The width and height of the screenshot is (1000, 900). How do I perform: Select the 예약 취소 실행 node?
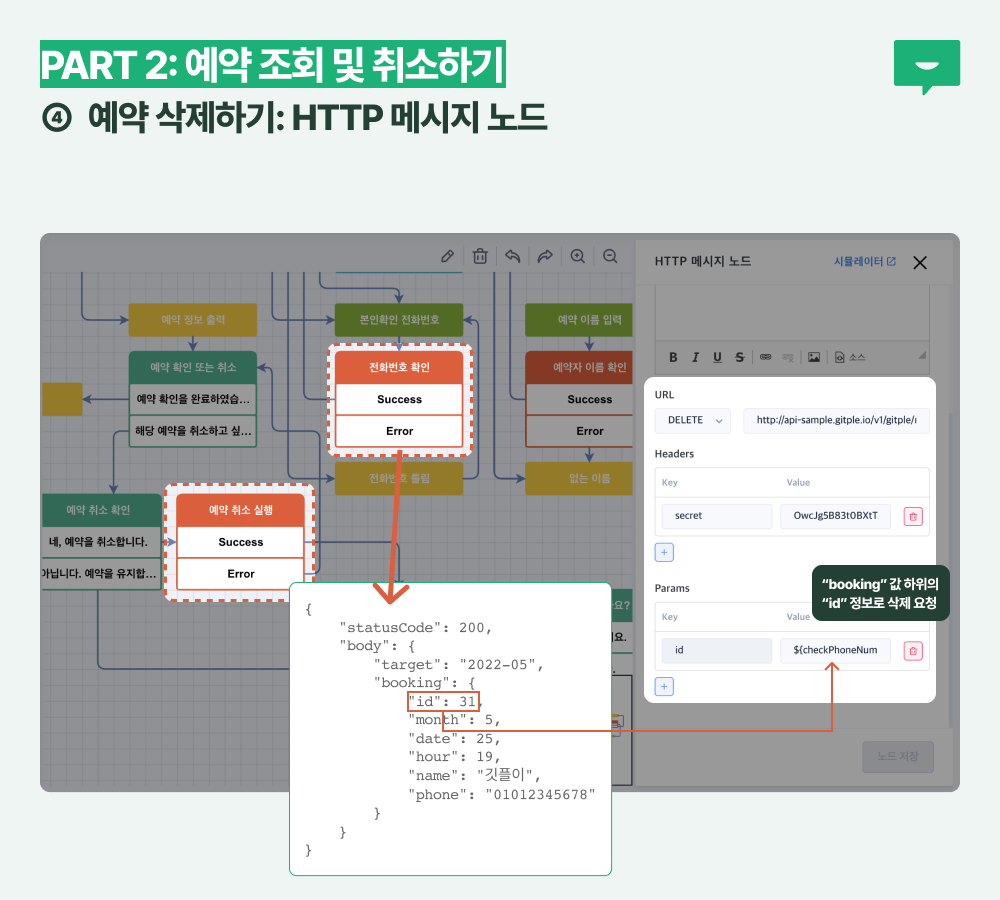coord(240,510)
